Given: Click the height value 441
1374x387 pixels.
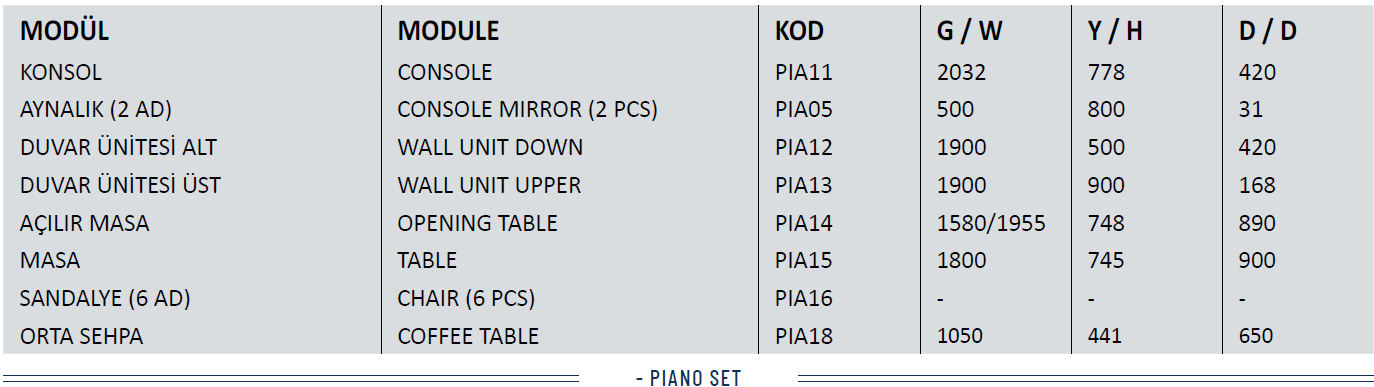Looking at the screenshot, I should pos(1104,336).
